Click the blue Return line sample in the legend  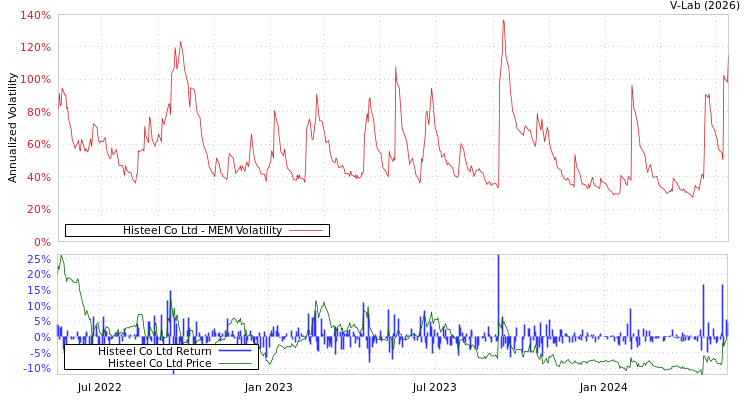pyautogui.click(x=234, y=351)
